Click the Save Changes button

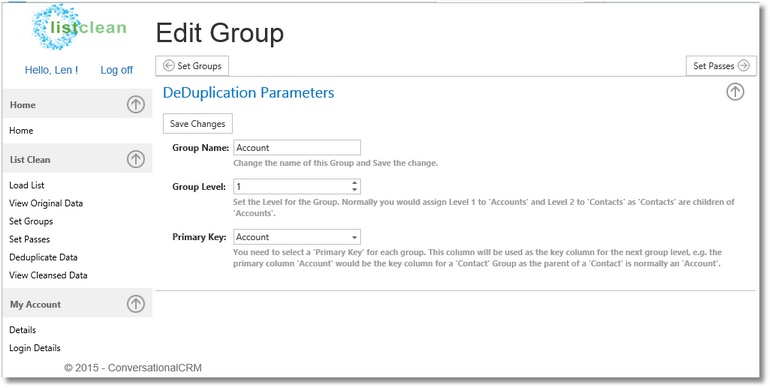point(197,124)
